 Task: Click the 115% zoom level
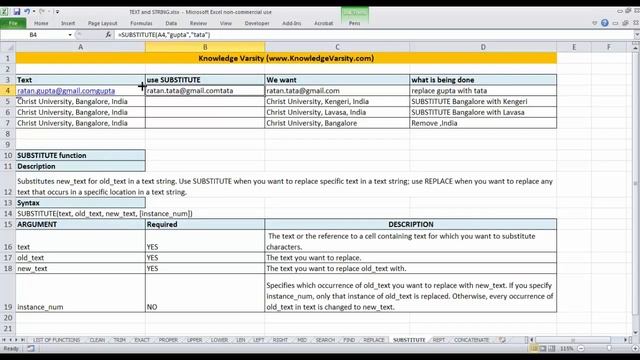click(x=567, y=349)
